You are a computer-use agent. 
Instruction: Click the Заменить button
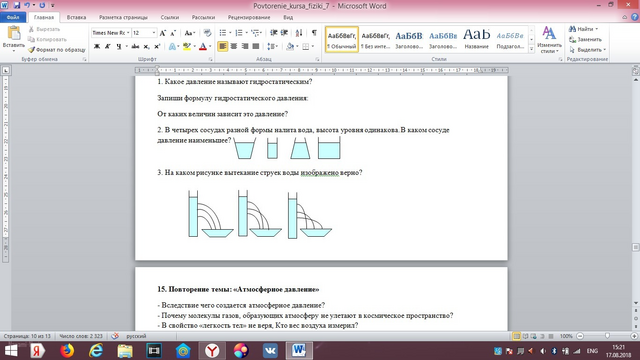(585, 40)
